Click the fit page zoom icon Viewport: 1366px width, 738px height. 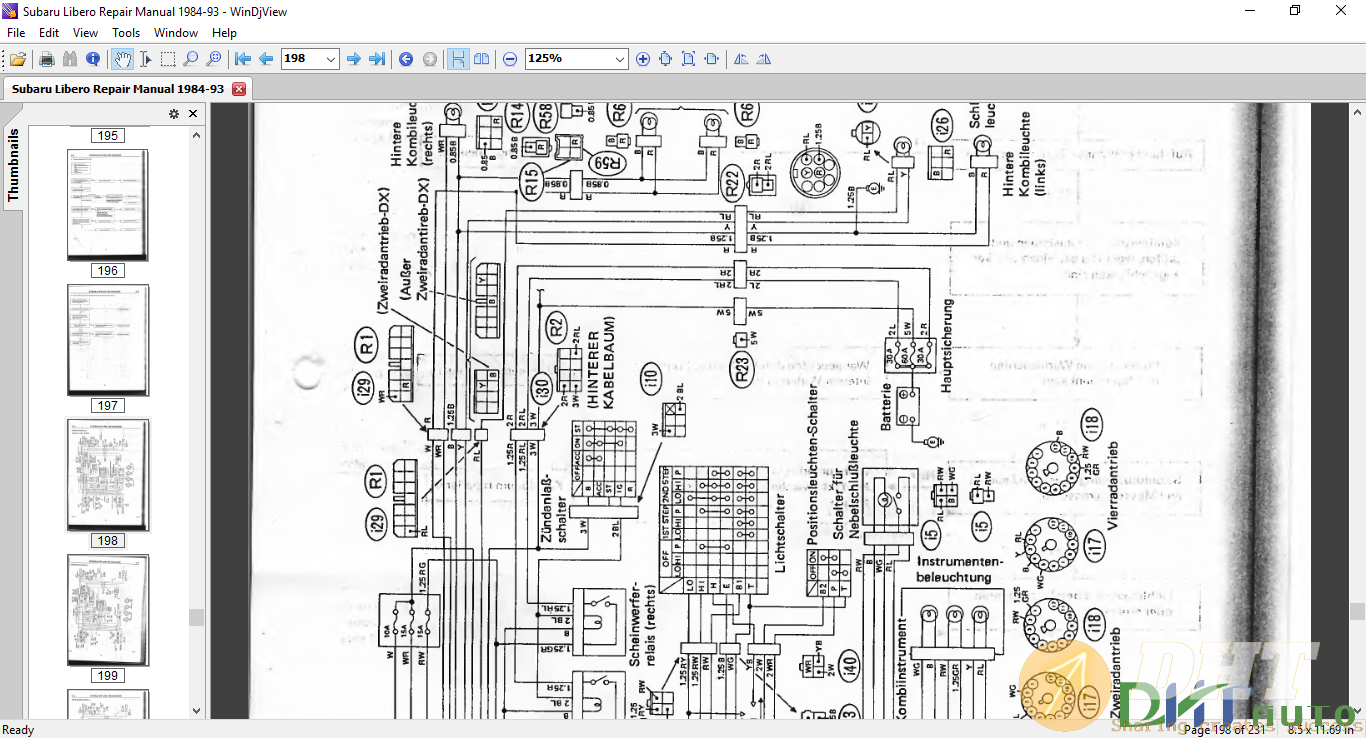tap(688, 59)
